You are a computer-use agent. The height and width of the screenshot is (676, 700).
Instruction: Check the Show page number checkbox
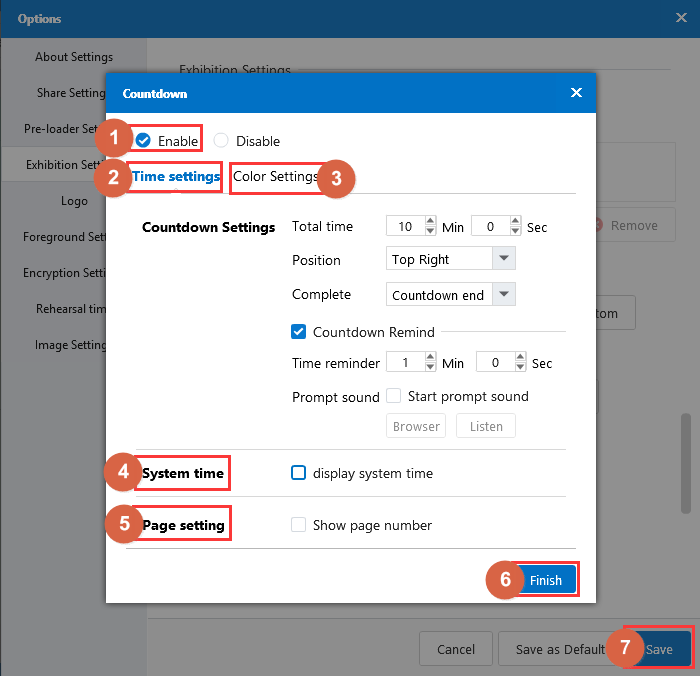[298, 525]
